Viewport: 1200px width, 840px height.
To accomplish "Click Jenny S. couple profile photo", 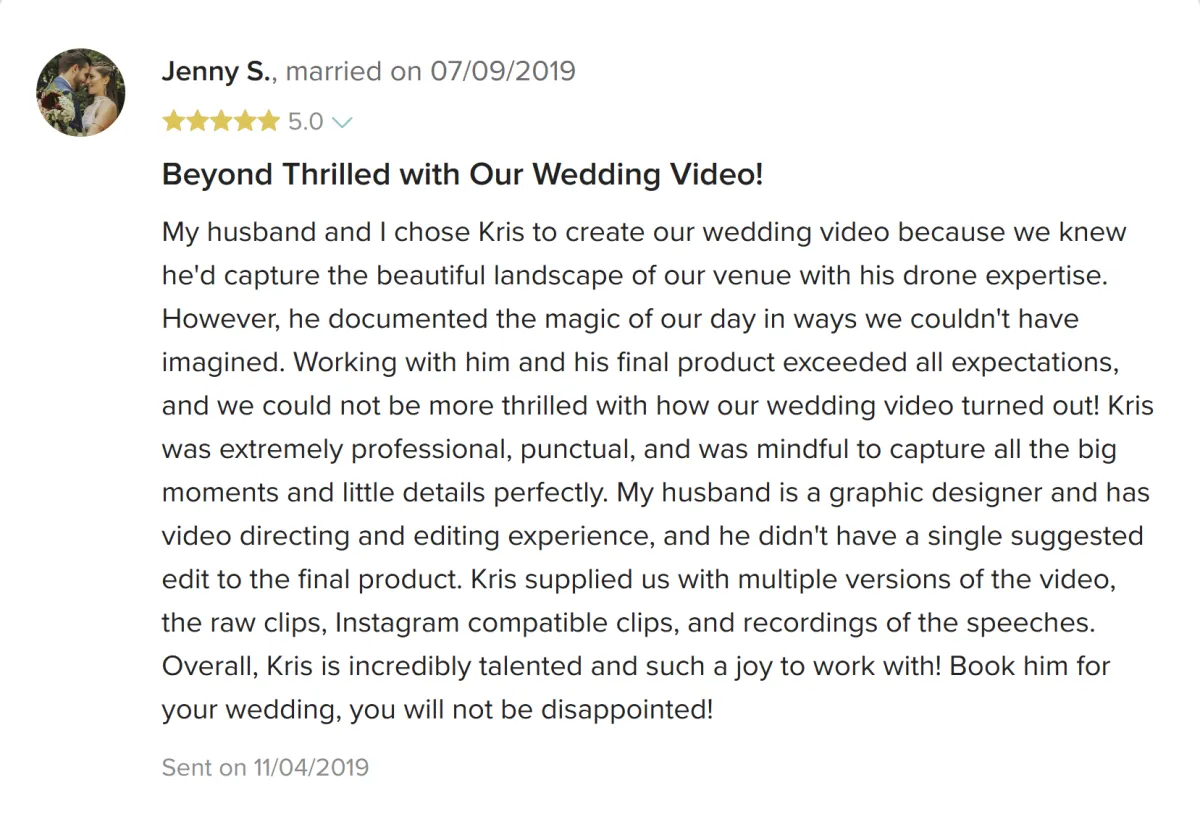I will point(81,92).
